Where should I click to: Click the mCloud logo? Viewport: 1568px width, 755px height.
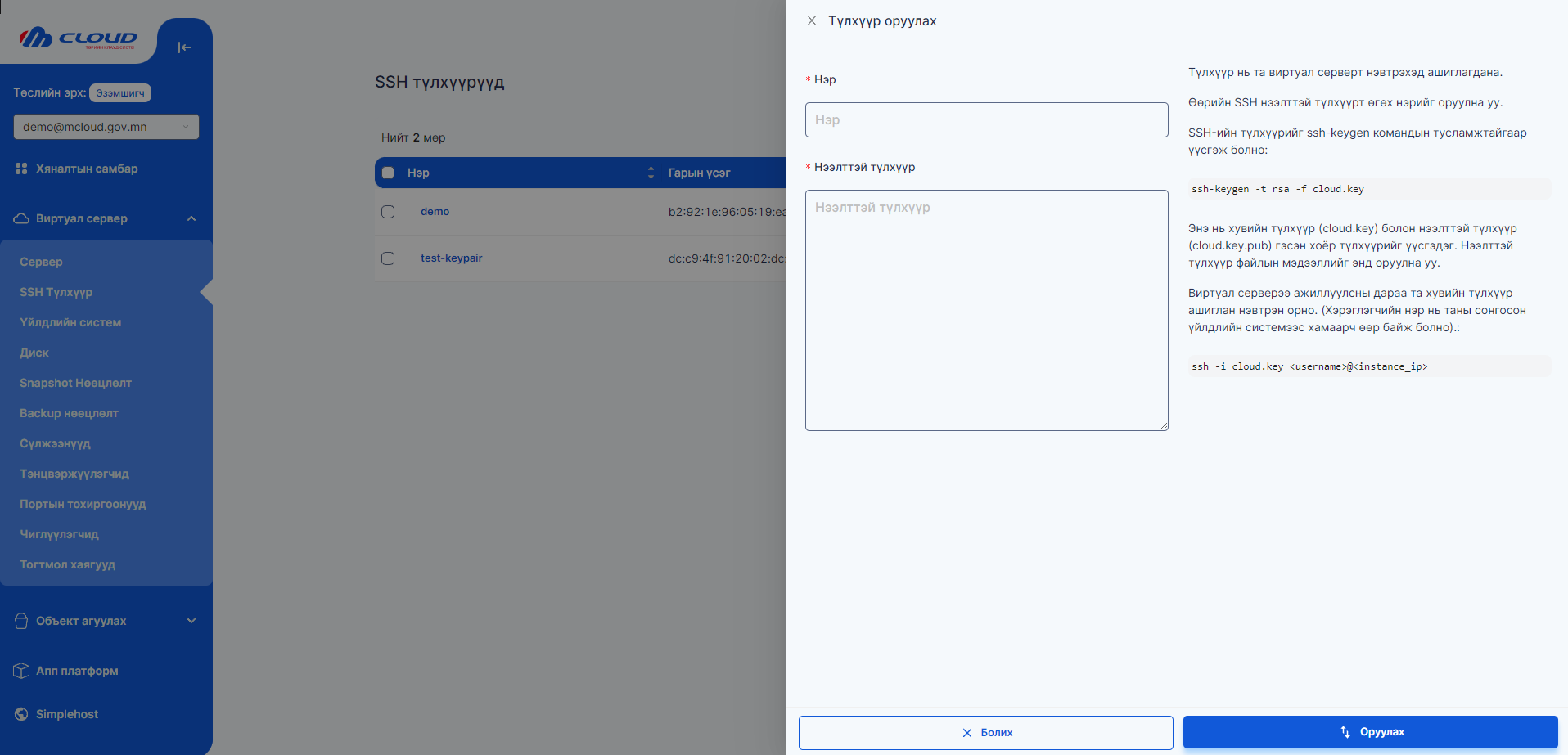[79, 38]
